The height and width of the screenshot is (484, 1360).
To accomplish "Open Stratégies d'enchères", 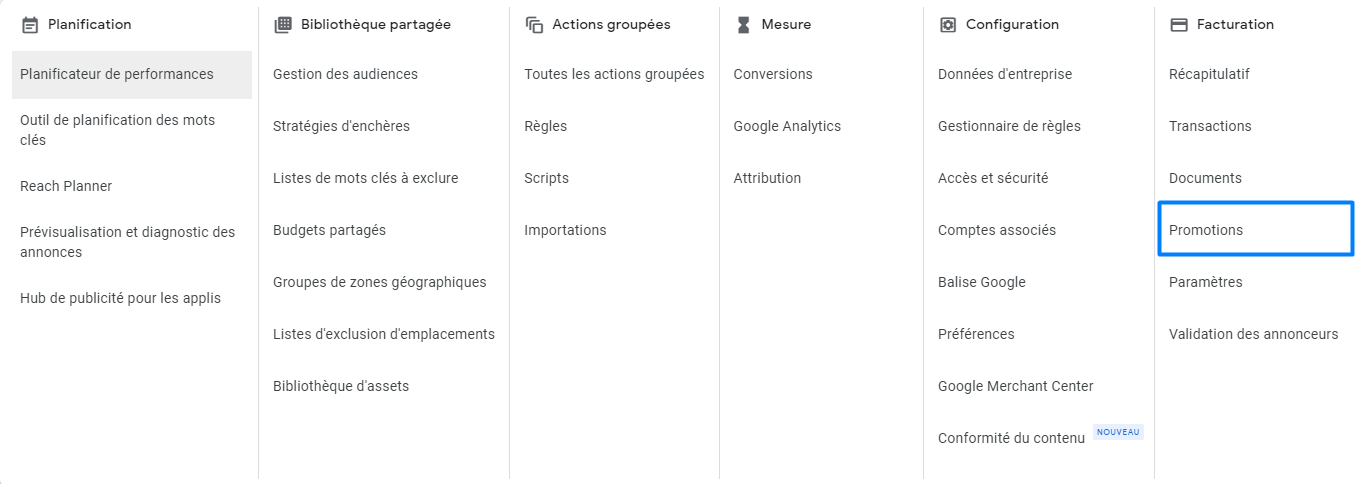I will pos(341,126).
